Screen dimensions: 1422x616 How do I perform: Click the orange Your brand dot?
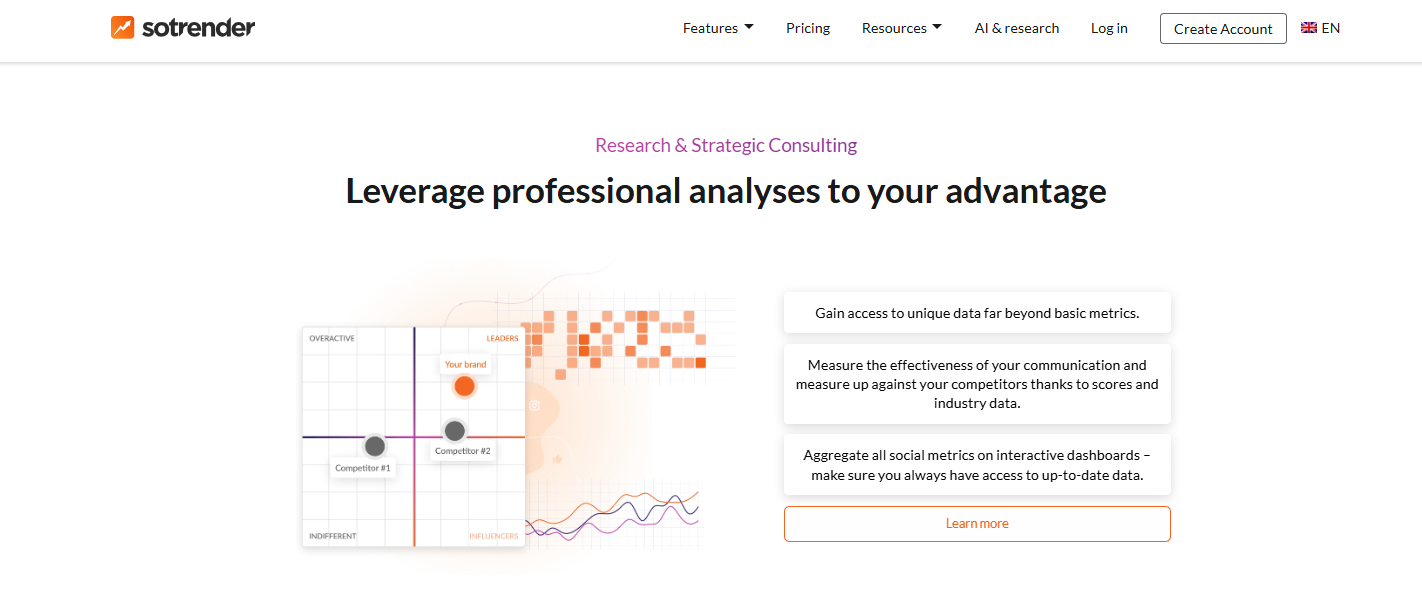(464, 386)
